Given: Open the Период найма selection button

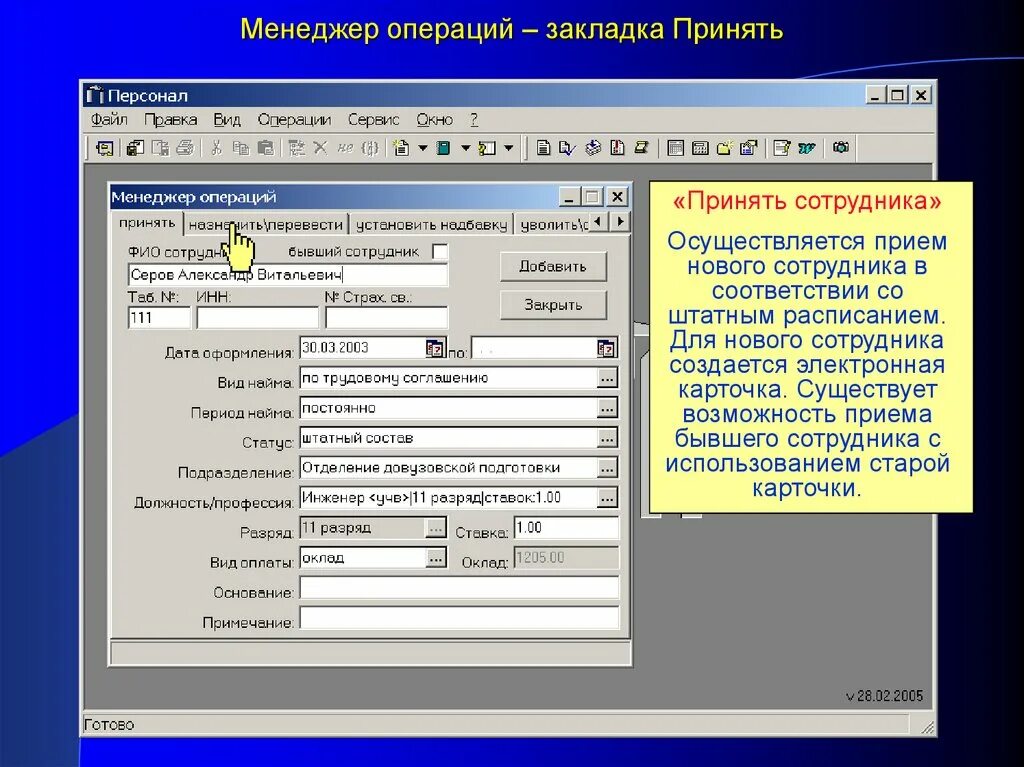Looking at the screenshot, I should click(x=607, y=408).
